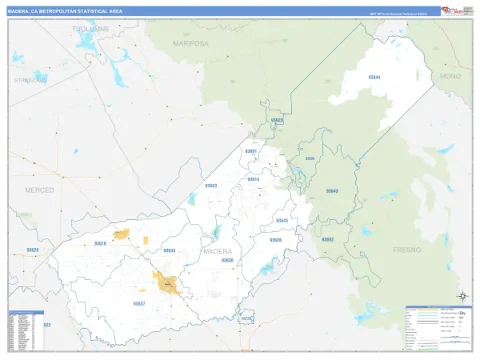This screenshot has width=480, height=360.
Task: Click ZIP code label 93643
Action: (x=332, y=191)
